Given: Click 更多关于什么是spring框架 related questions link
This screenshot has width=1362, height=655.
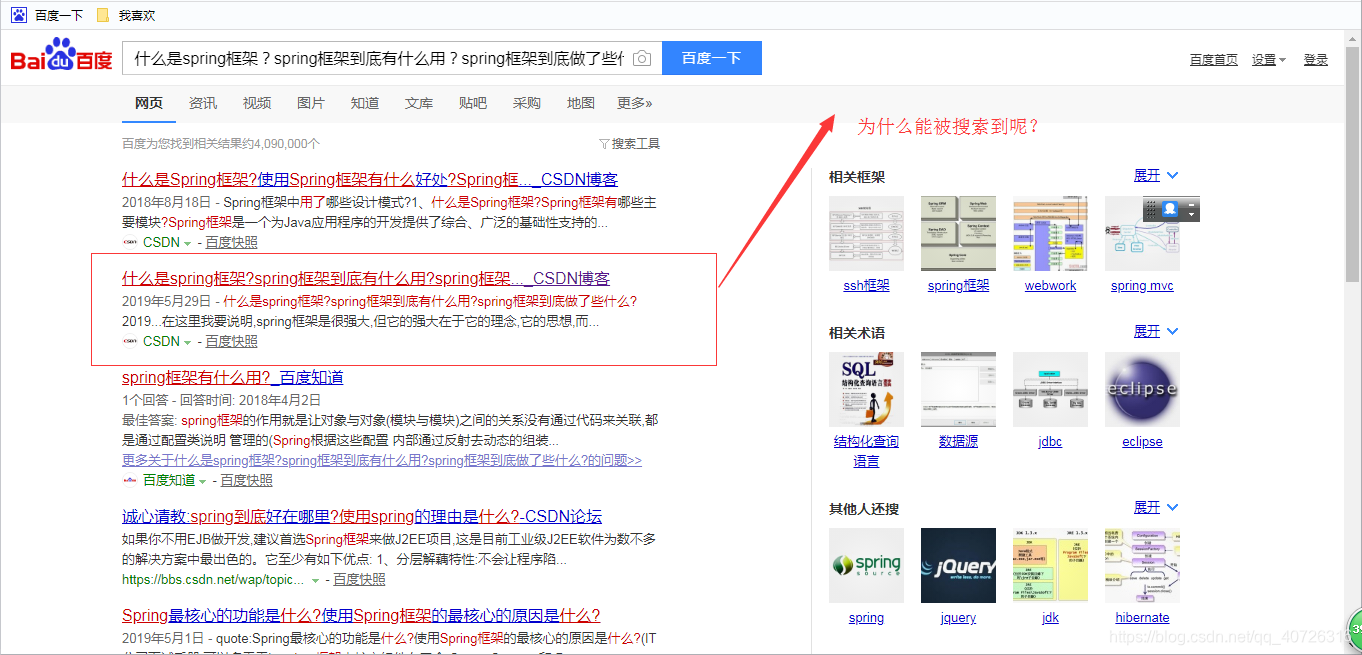Looking at the screenshot, I should pos(382,461).
